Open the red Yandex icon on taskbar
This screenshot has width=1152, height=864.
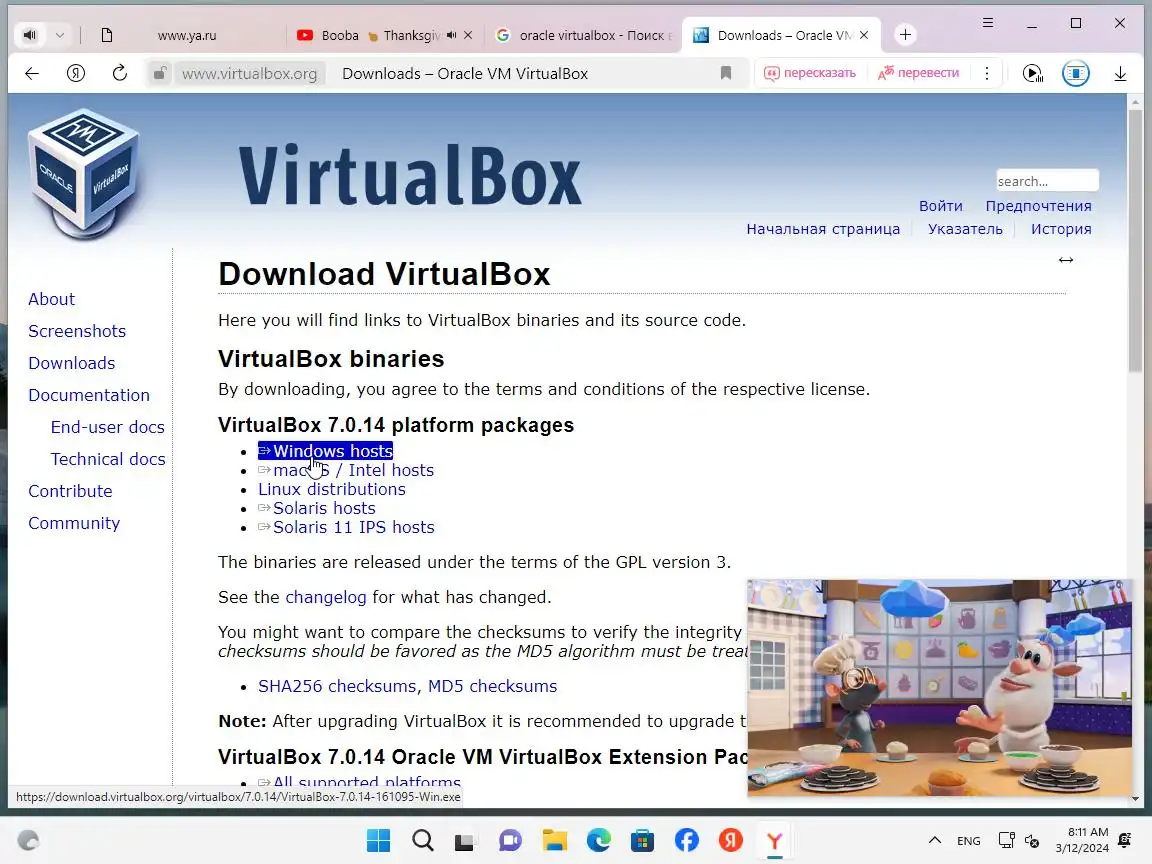pyautogui.click(x=730, y=840)
